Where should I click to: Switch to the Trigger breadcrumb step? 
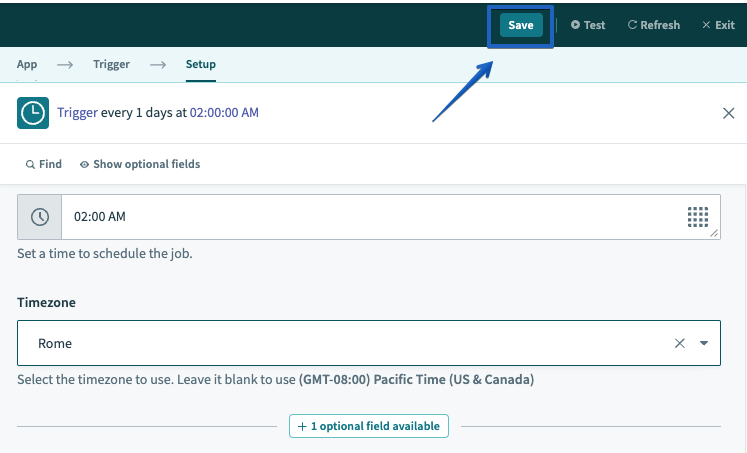(x=111, y=64)
